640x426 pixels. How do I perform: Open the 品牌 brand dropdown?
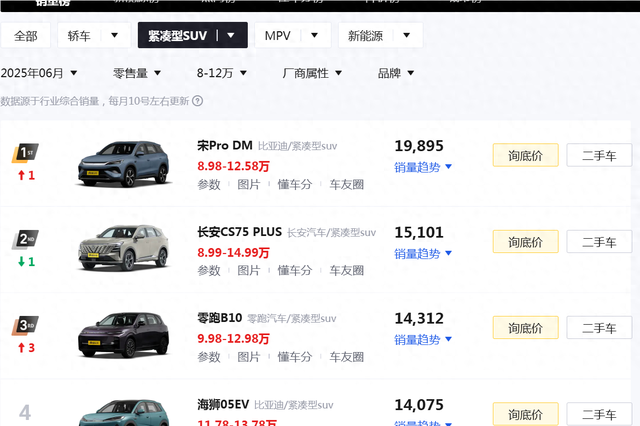pyautogui.click(x=396, y=73)
